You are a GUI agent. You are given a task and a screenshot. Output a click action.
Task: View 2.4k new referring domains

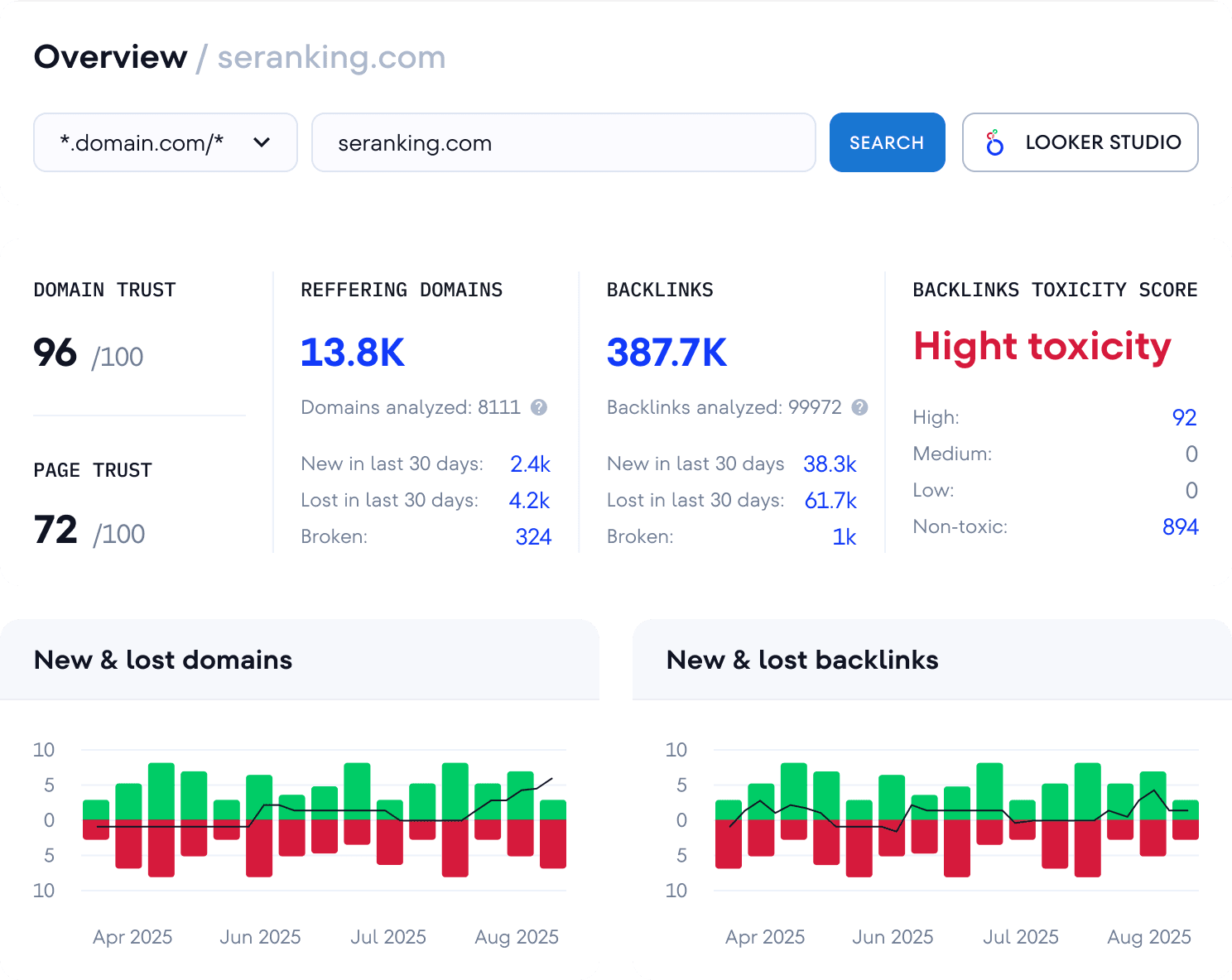click(x=530, y=464)
